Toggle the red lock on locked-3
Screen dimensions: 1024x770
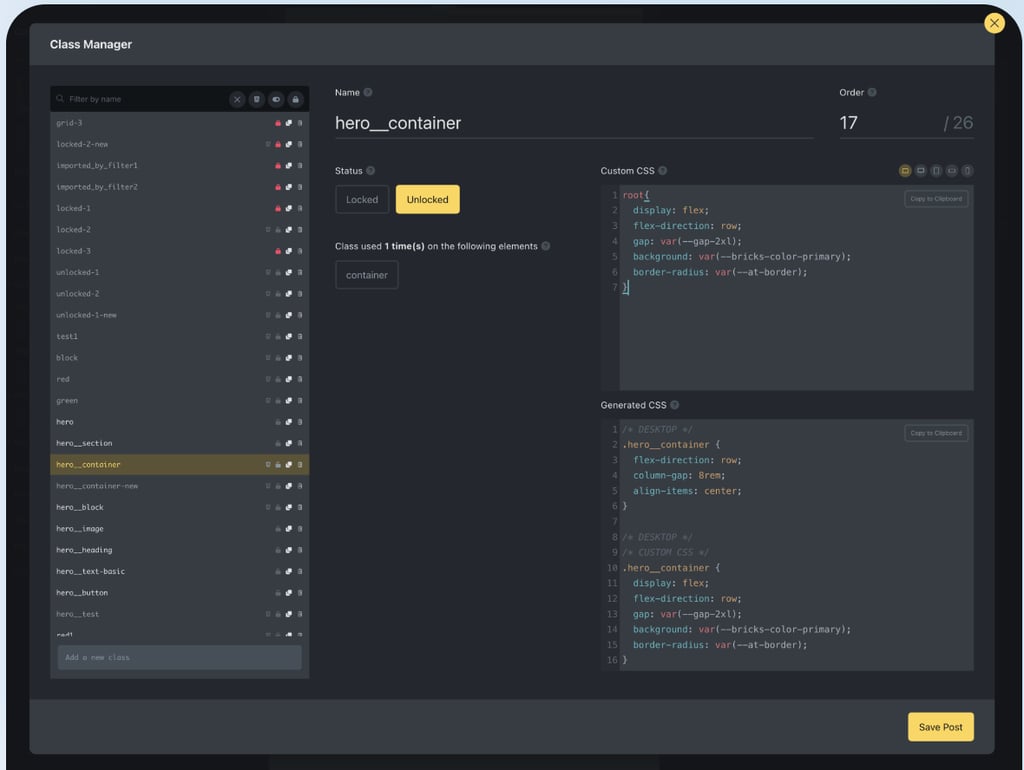[278, 251]
